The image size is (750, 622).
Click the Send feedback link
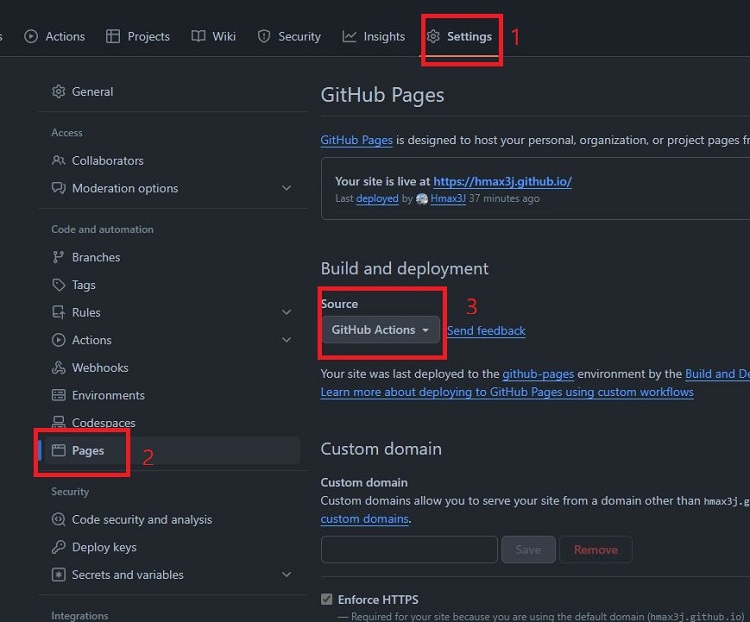point(486,331)
